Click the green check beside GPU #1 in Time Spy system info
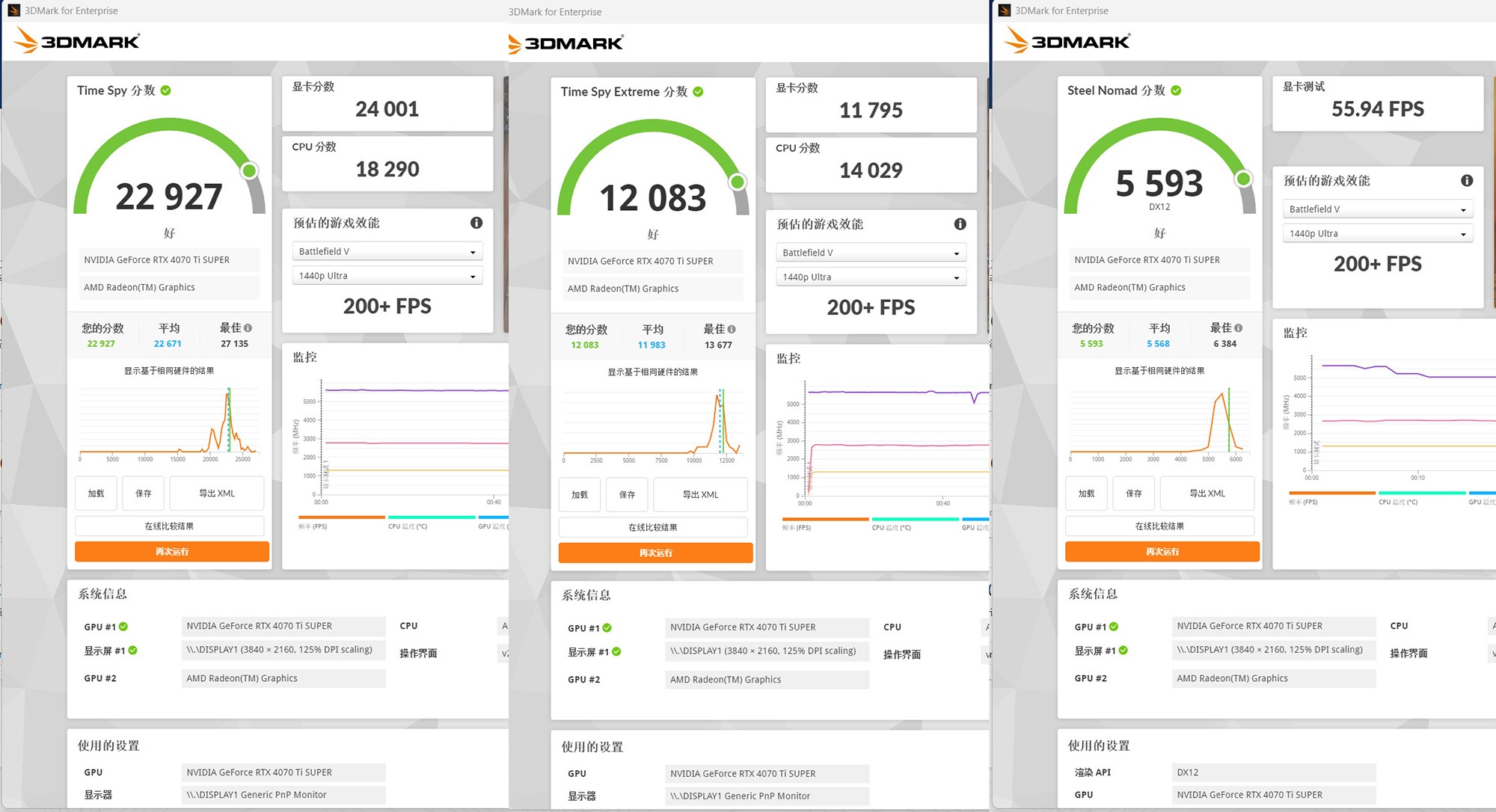1496x812 pixels. (123, 627)
